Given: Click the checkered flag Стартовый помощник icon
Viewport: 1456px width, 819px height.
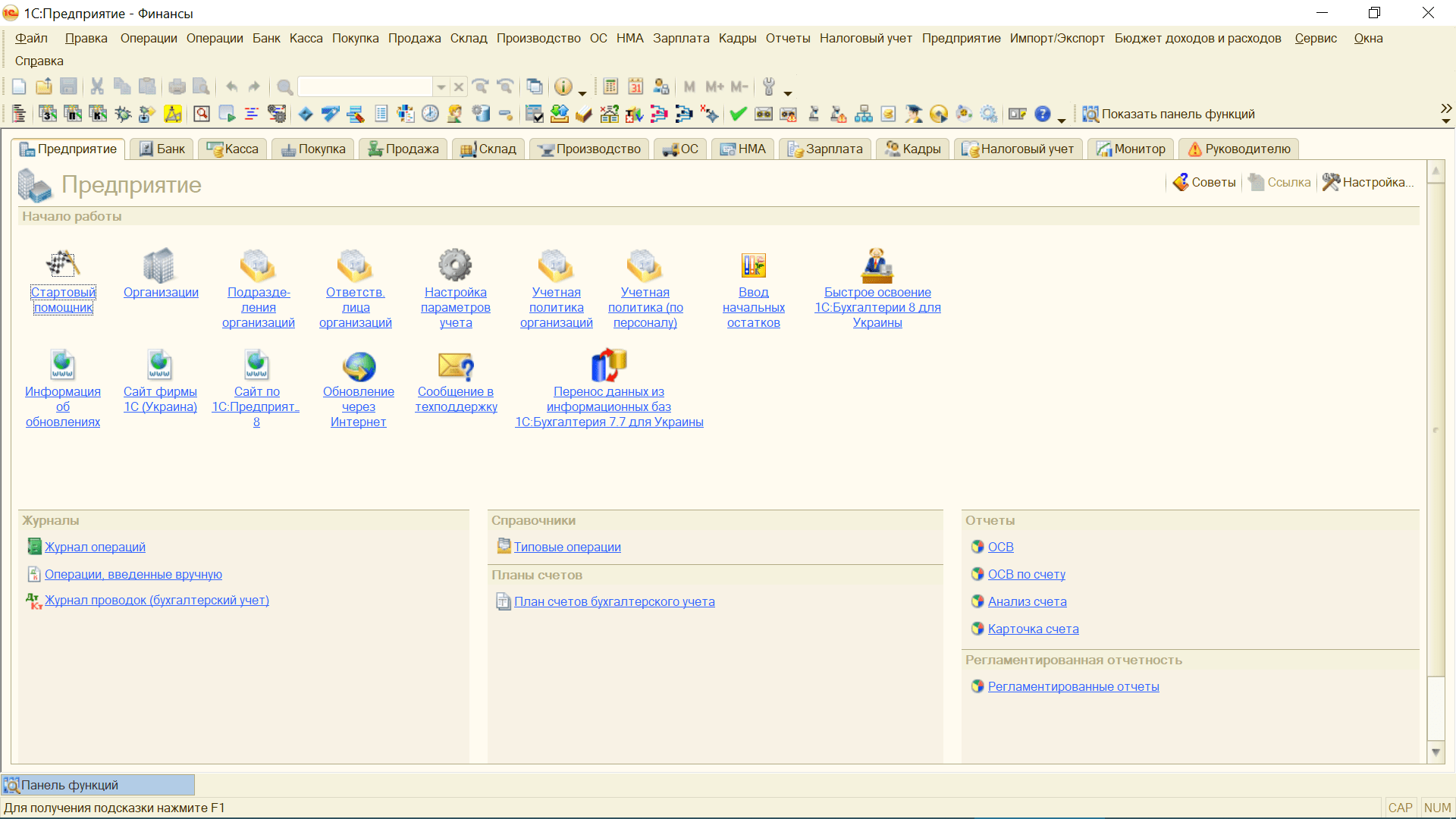Looking at the screenshot, I should pos(63,265).
